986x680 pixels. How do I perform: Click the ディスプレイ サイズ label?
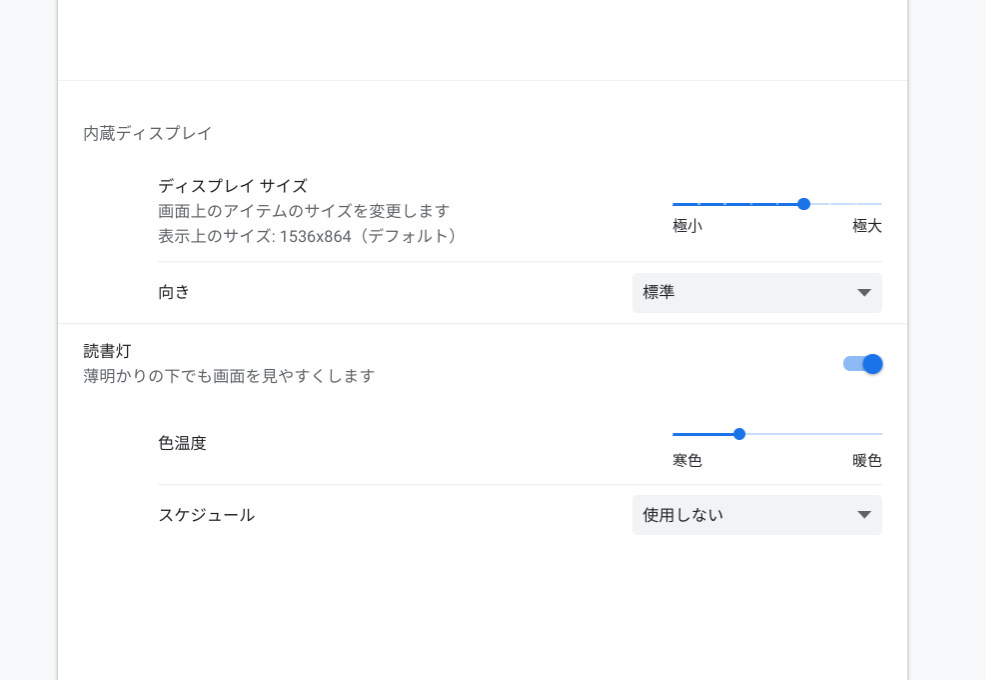click(232, 184)
